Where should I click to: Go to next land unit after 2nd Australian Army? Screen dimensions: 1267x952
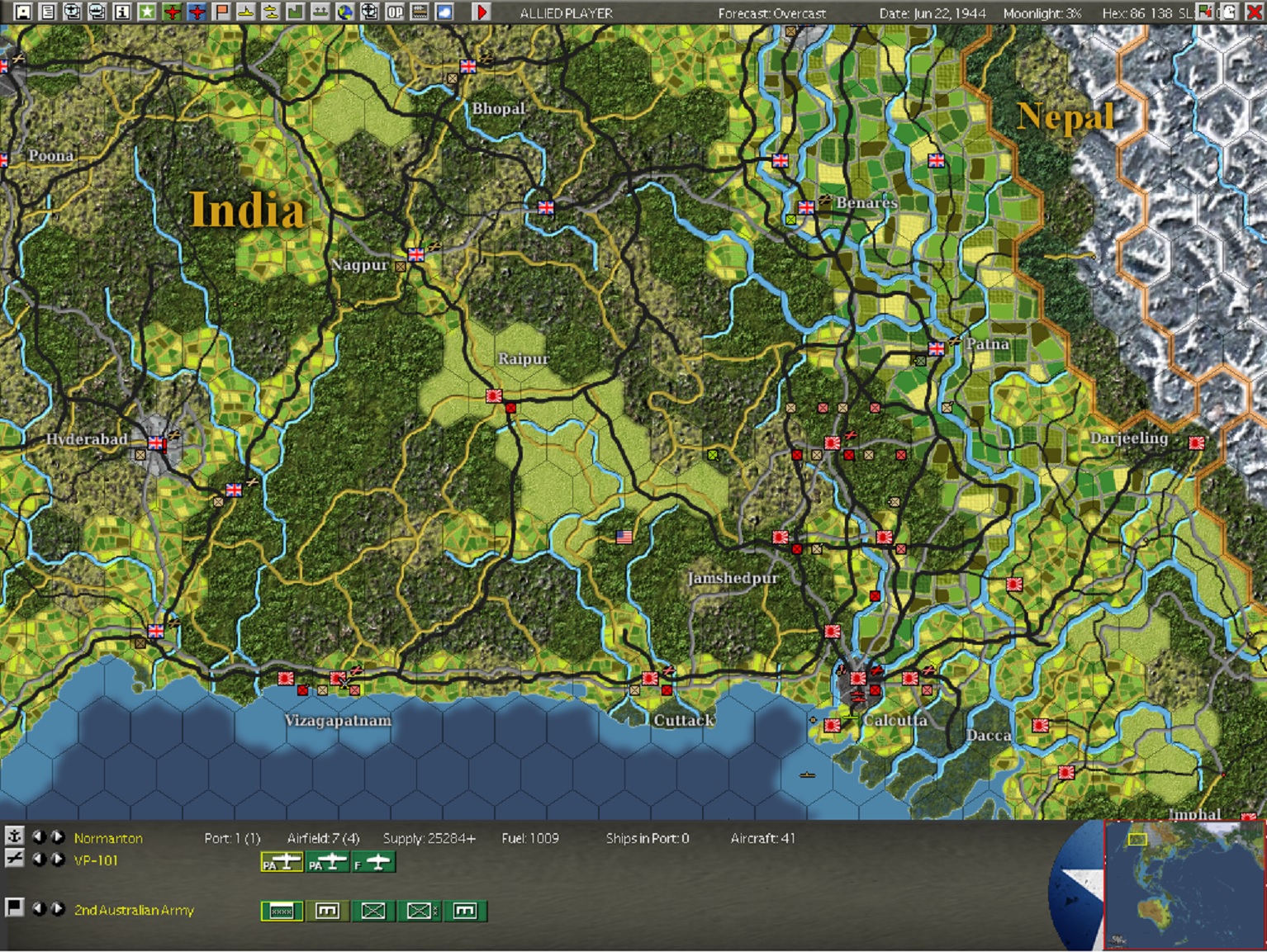tap(58, 908)
